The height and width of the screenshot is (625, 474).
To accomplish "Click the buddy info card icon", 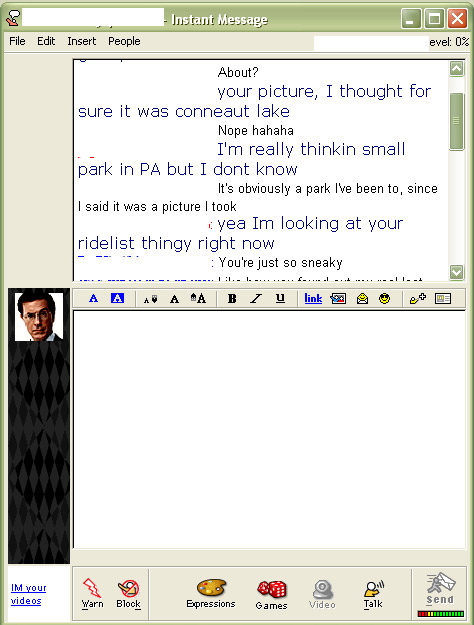I will (443, 299).
